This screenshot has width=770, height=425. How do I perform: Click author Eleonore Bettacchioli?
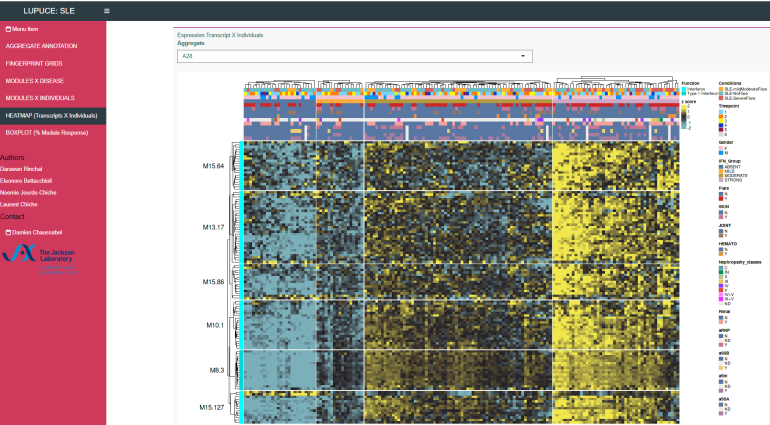coord(27,180)
